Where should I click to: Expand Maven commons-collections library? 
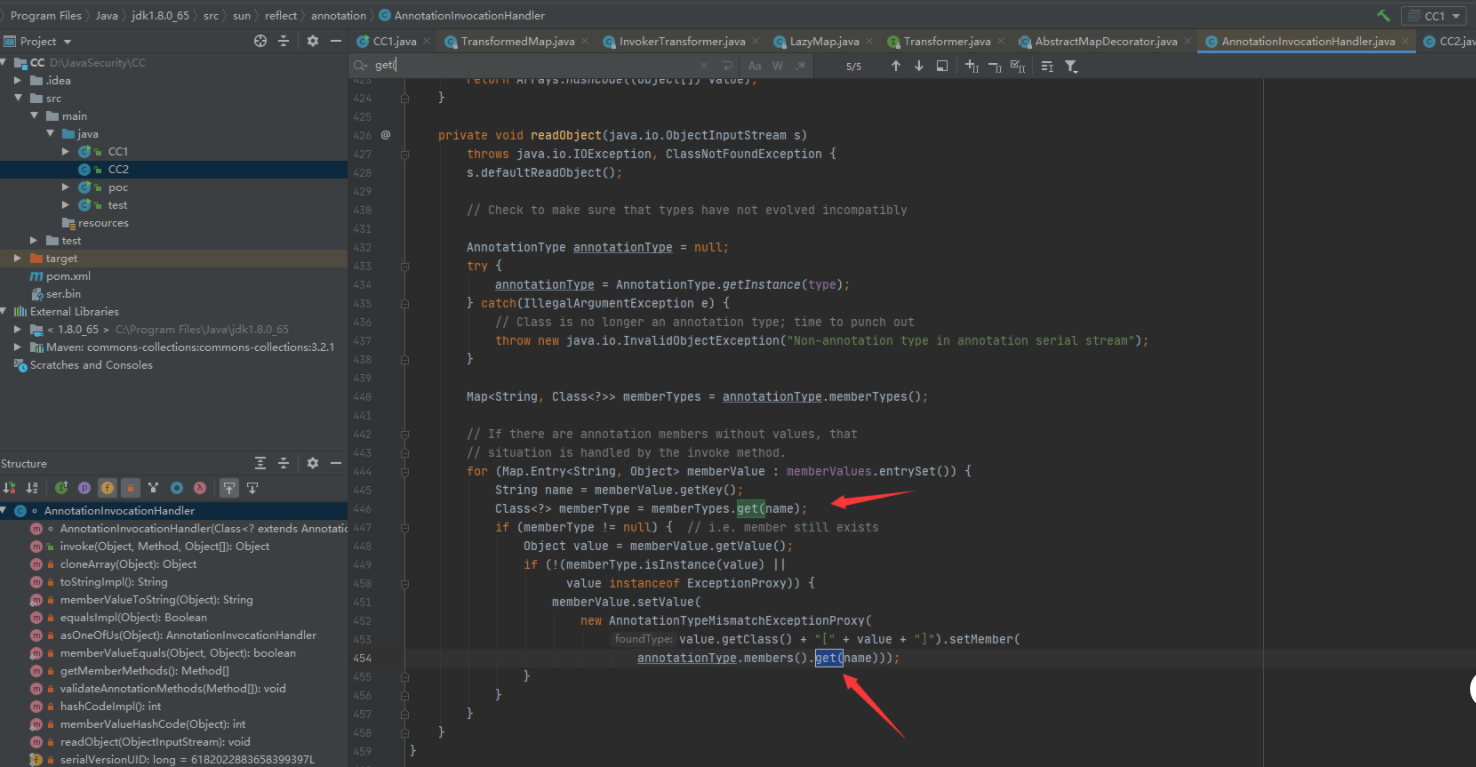tap(19, 347)
